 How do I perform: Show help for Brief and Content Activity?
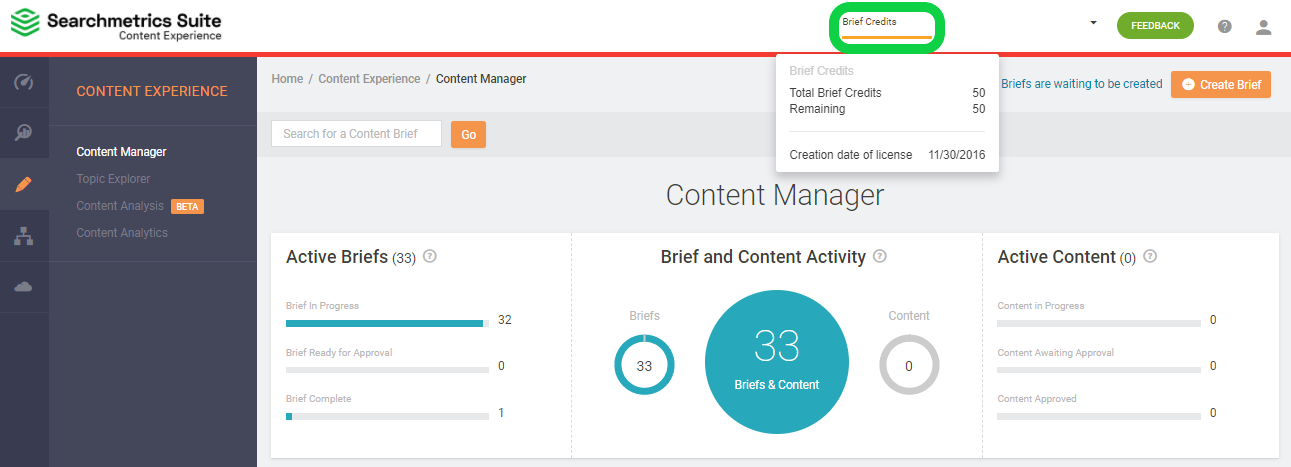point(880,256)
